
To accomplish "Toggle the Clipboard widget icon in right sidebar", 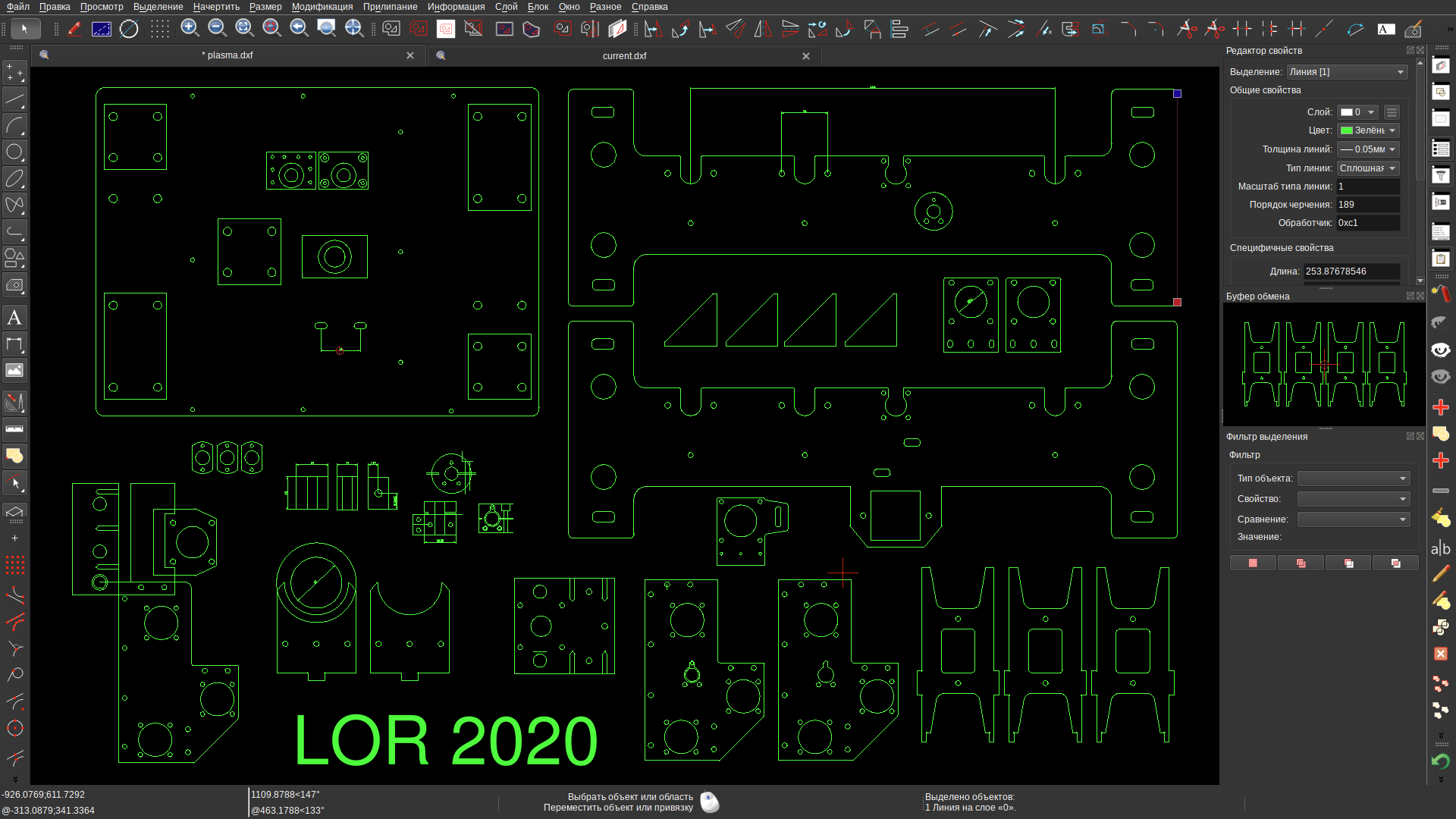I will [x=1441, y=259].
